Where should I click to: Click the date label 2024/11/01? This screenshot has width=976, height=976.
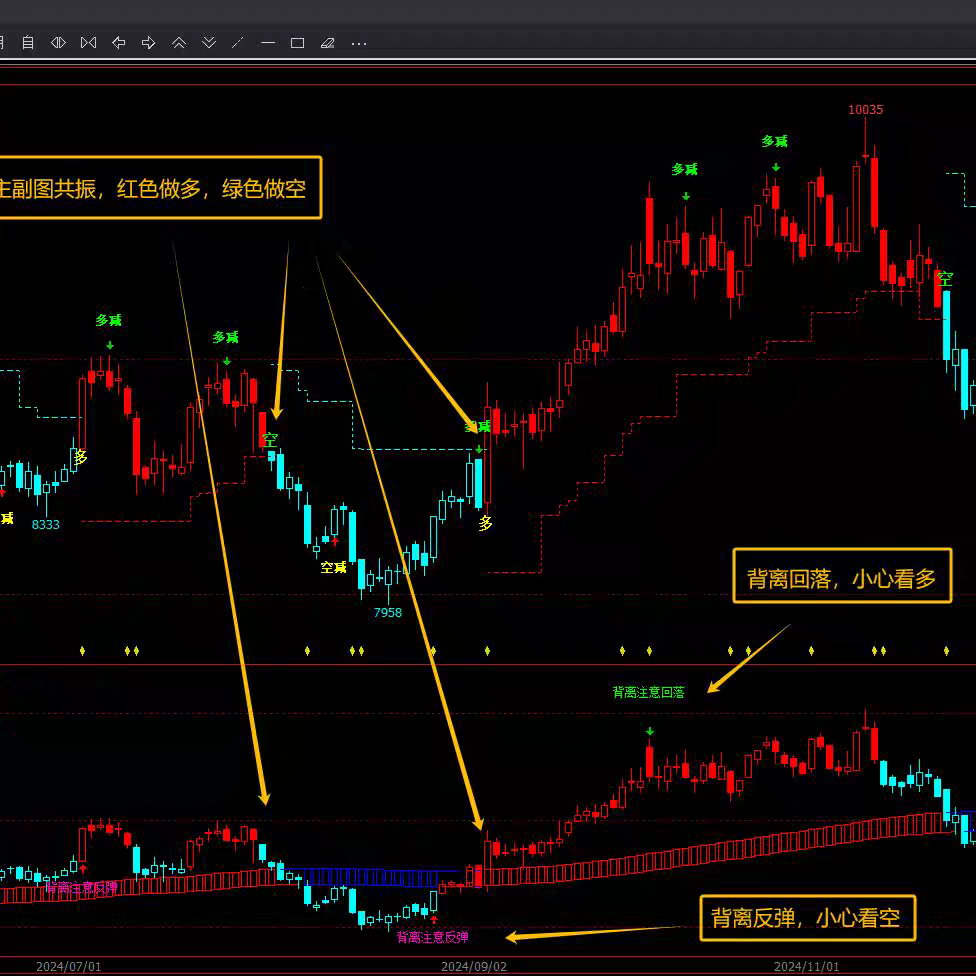806,966
